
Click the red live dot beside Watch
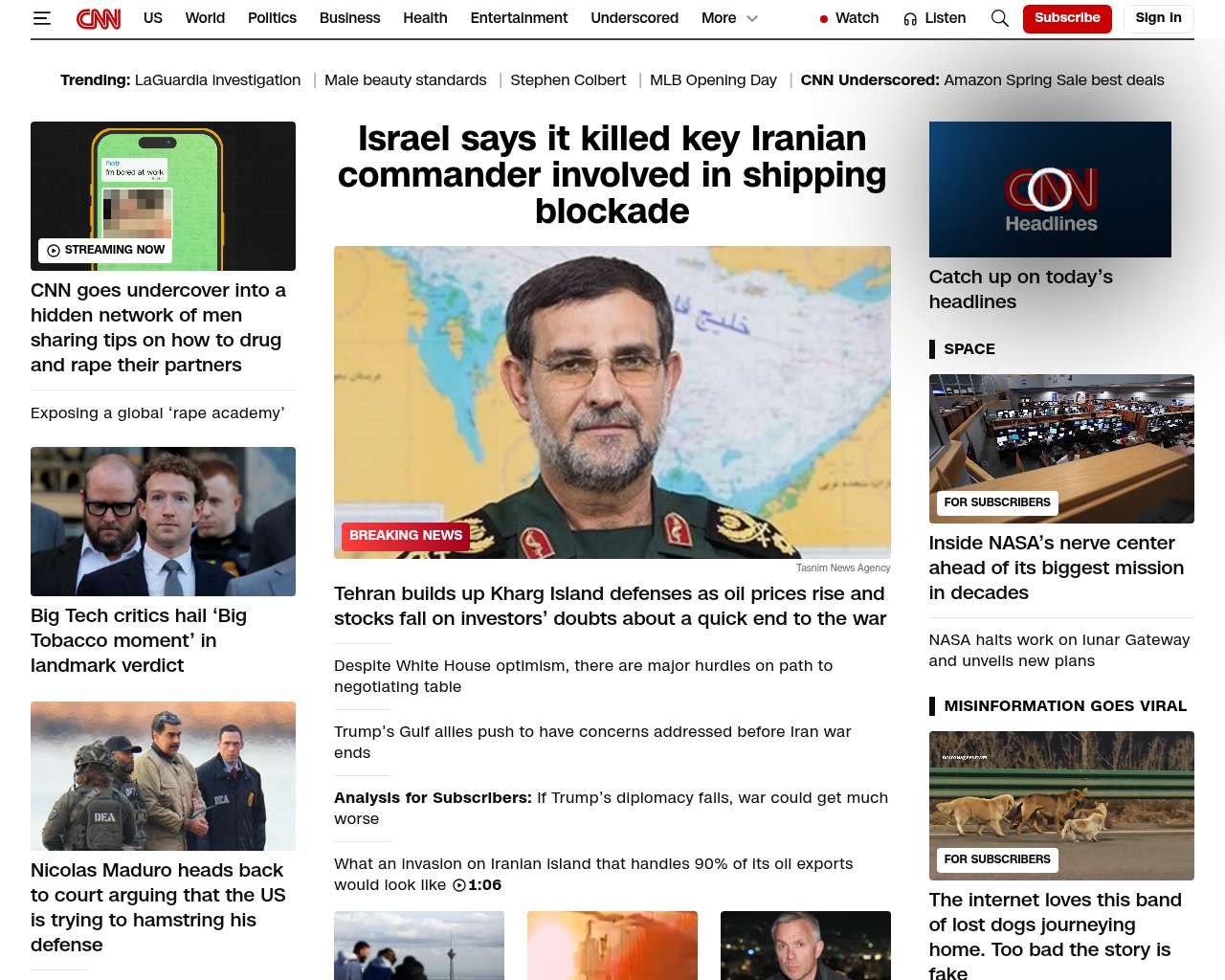pos(824,19)
